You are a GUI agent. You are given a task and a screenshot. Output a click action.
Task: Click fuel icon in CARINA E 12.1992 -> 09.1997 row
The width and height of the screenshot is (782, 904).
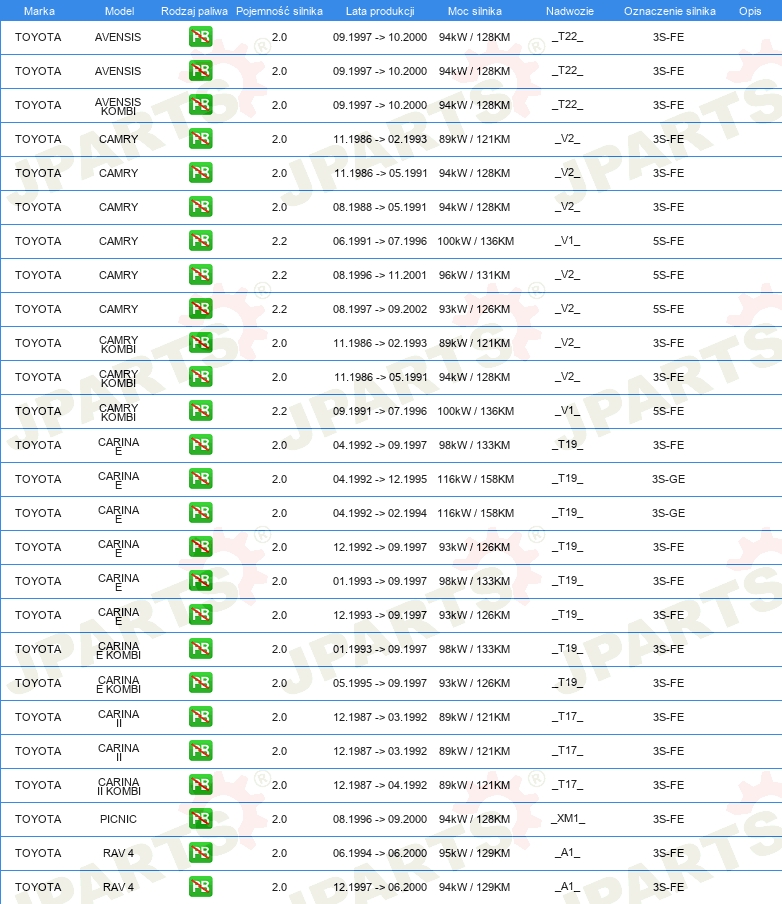coord(201,547)
